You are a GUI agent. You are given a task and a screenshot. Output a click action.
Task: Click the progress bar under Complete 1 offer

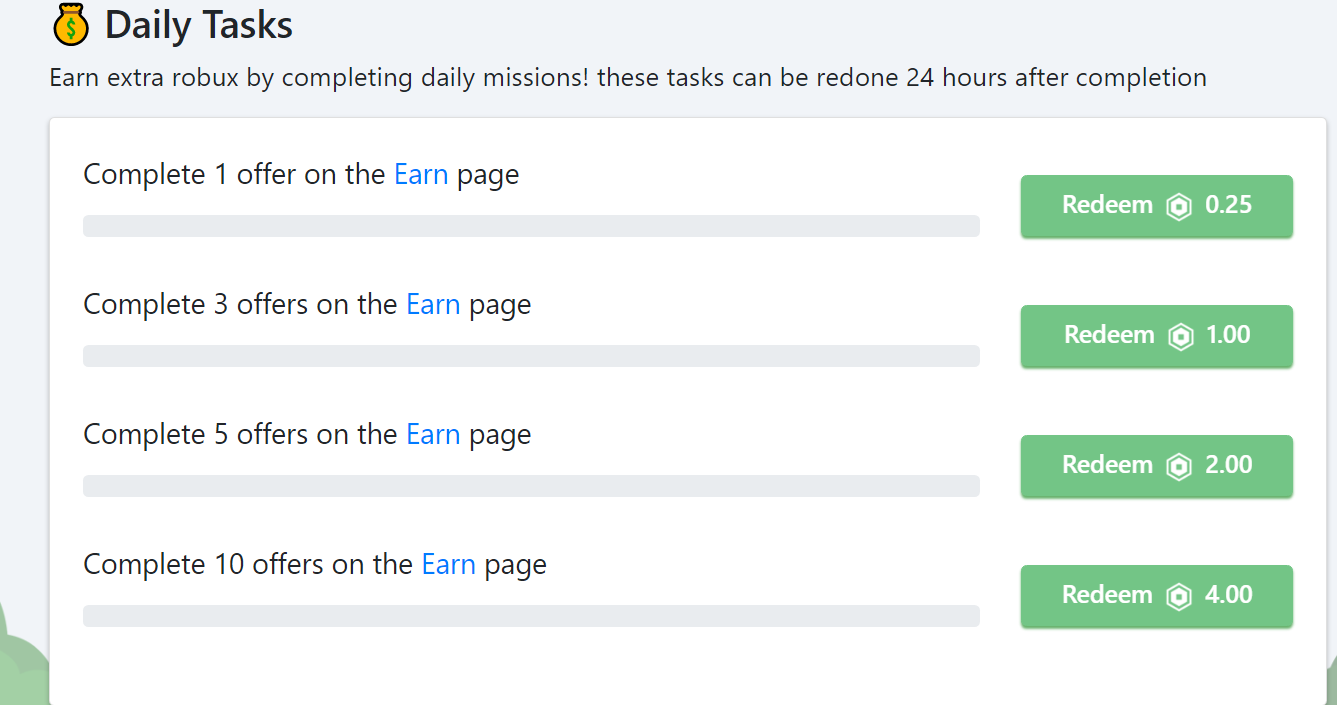coord(531,226)
